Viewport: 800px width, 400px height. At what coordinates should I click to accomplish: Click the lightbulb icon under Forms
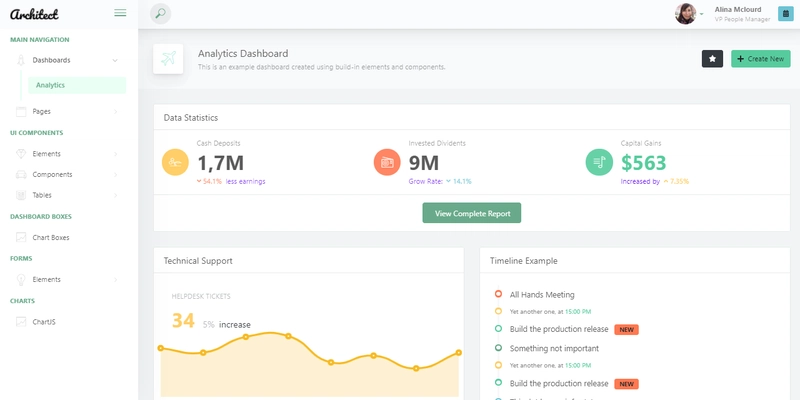click(x=21, y=280)
